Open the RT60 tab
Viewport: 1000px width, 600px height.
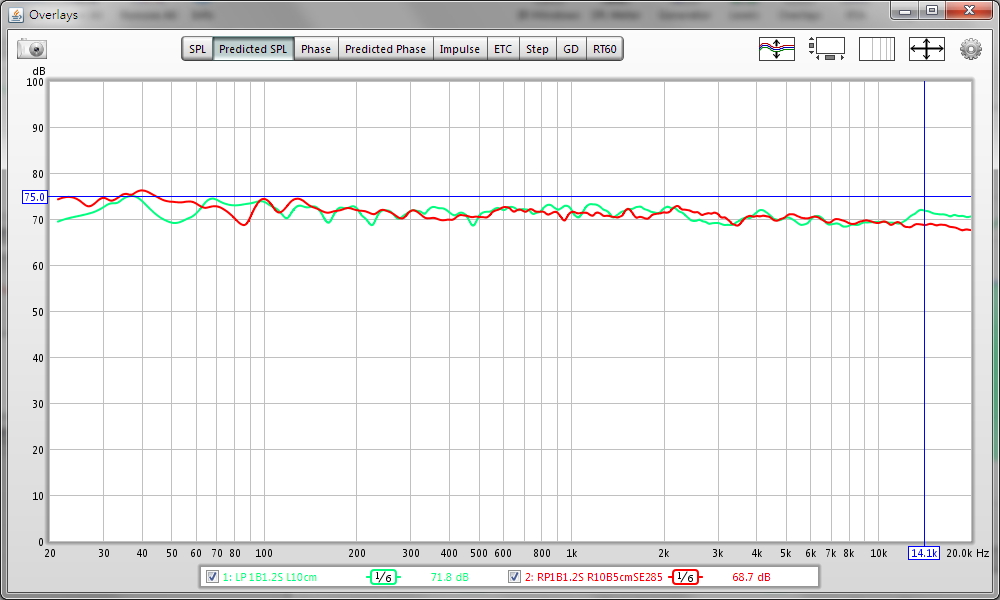click(x=604, y=49)
